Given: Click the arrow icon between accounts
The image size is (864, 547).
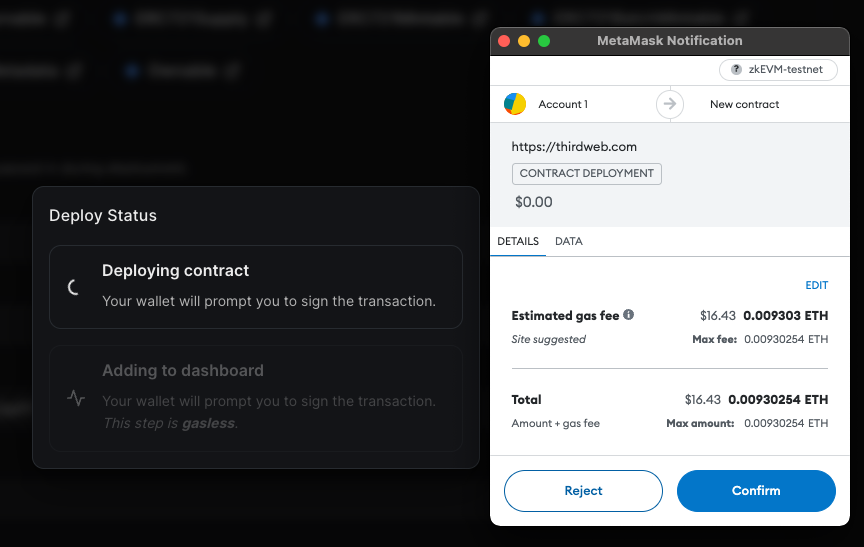Looking at the screenshot, I should point(669,104).
